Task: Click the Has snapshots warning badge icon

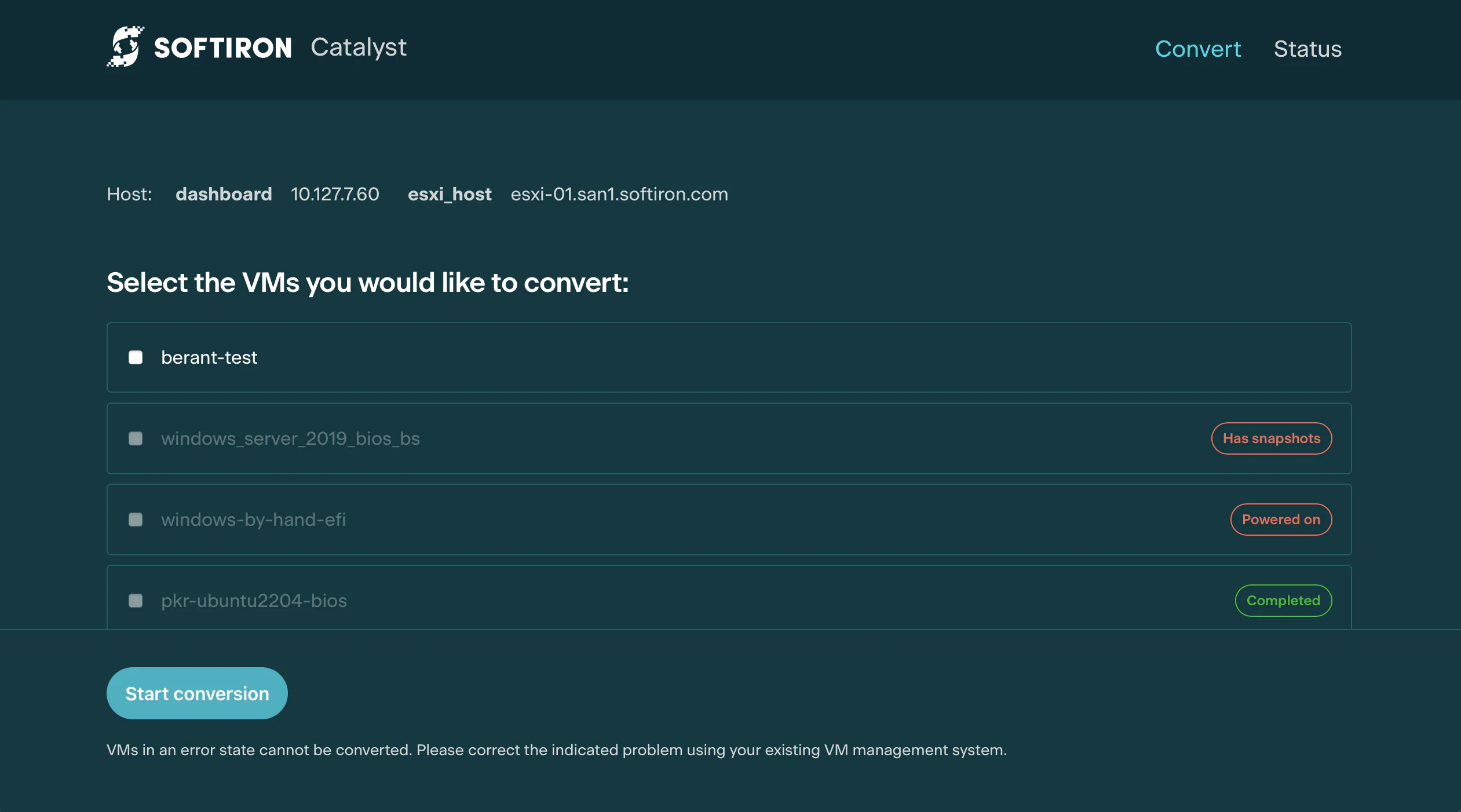Action: (1271, 438)
